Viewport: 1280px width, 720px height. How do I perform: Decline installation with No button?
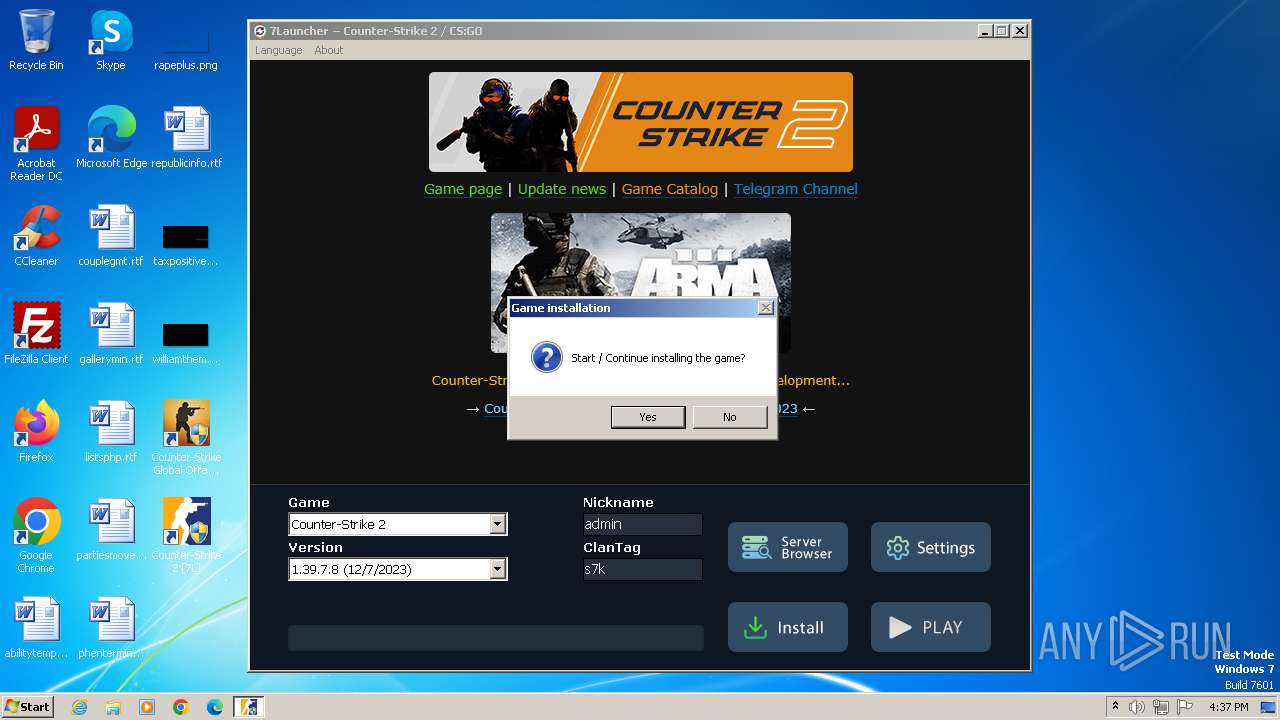click(729, 417)
